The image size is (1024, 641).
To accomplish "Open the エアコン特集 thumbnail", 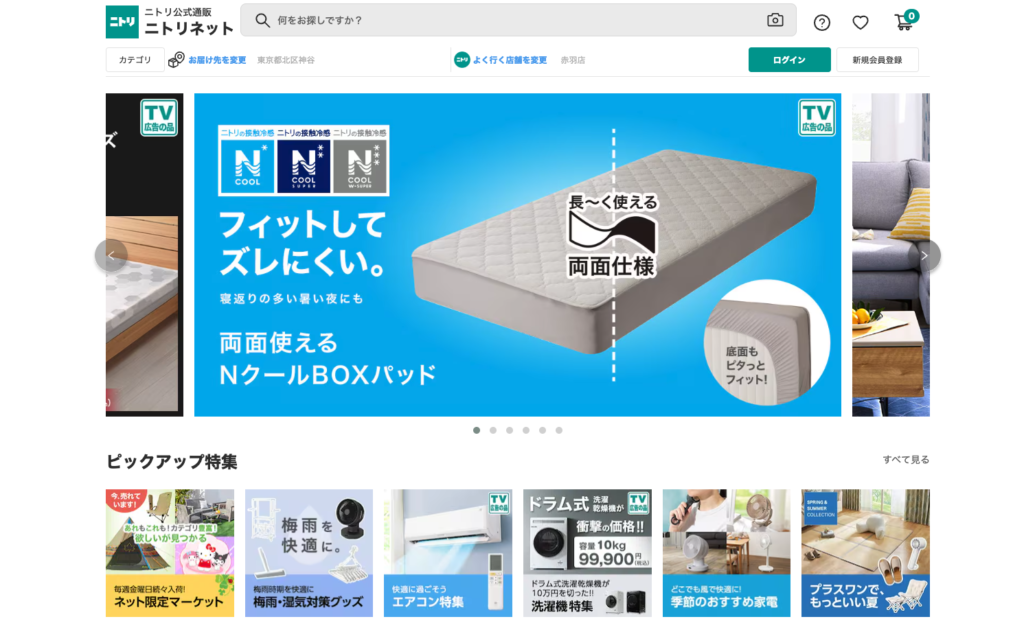I will click(448, 553).
